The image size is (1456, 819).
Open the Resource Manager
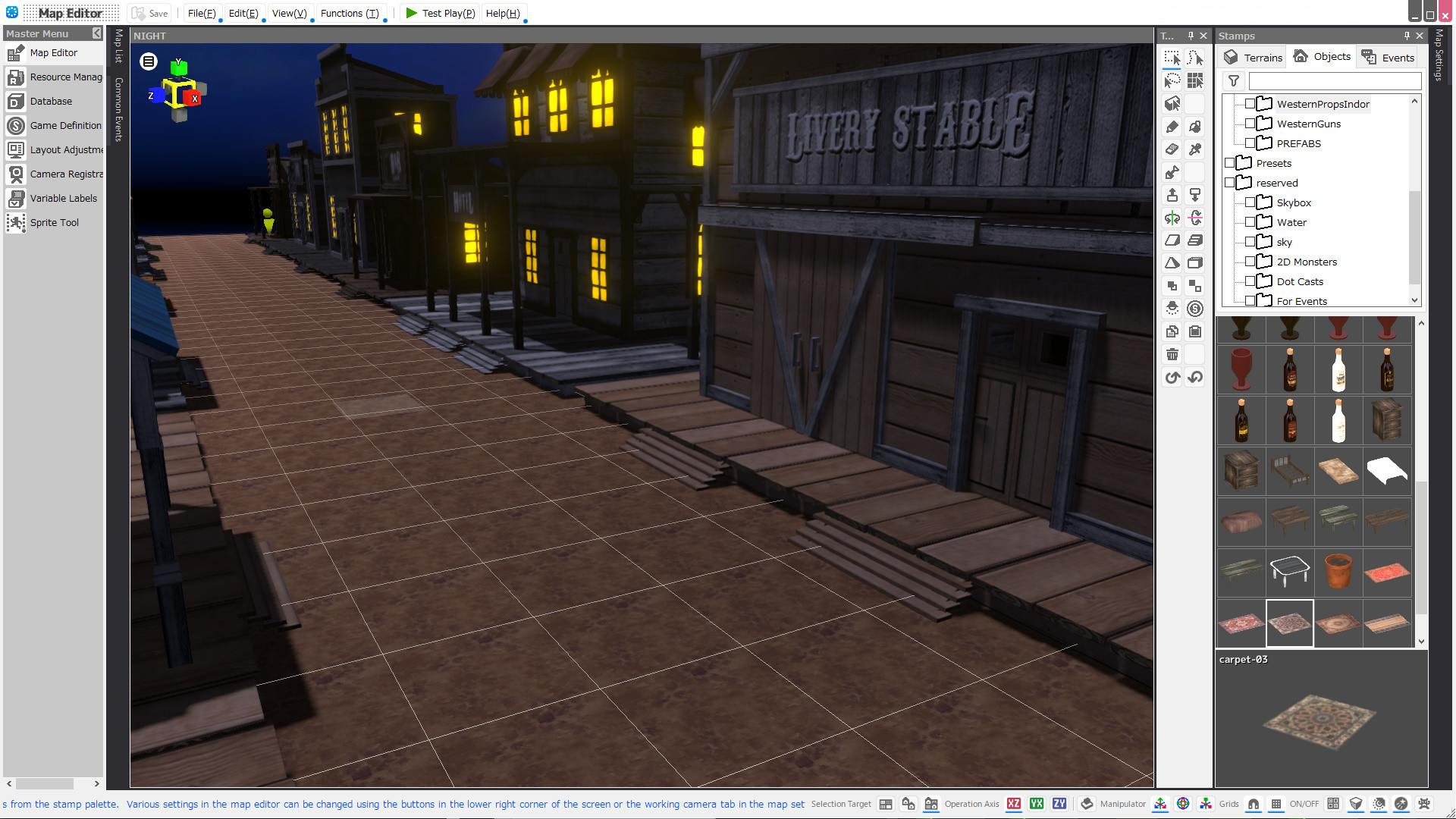[x=65, y=77]
